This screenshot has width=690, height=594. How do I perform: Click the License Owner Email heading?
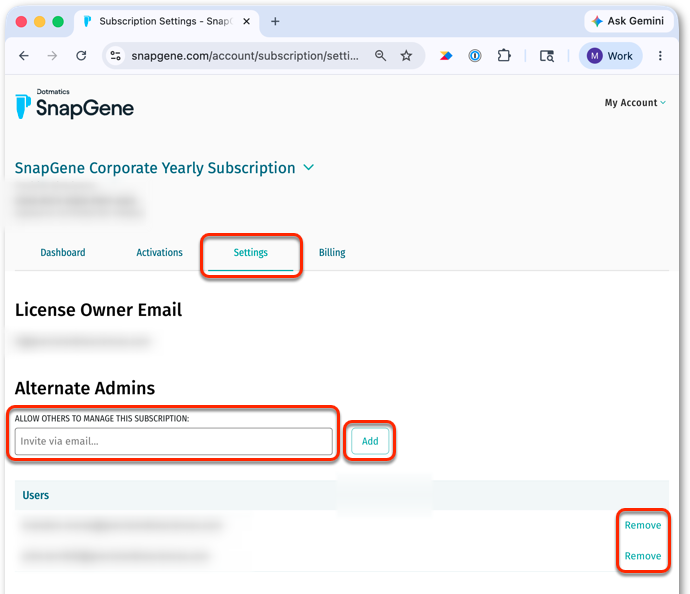coord(98,310)
